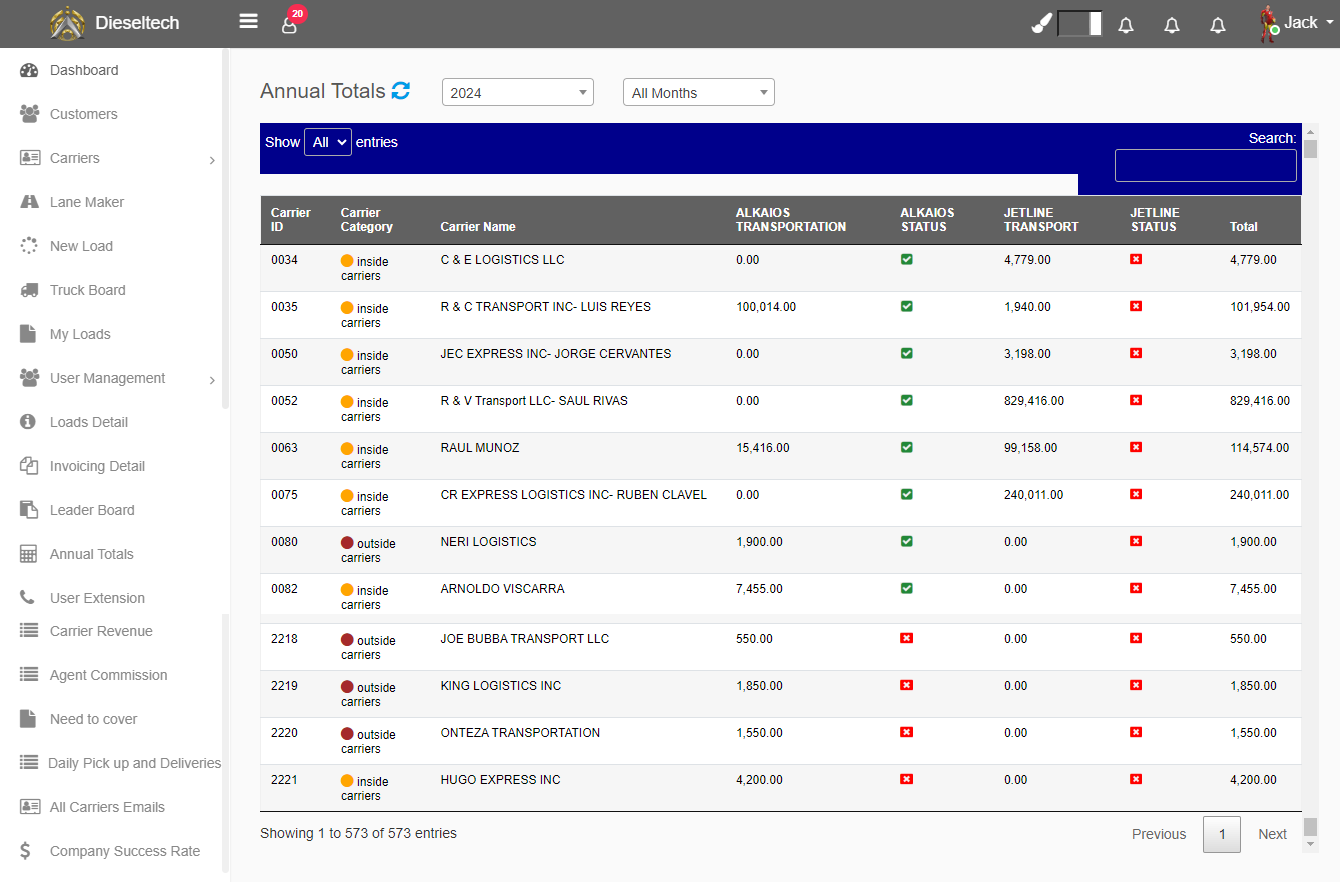Toggle Alkaios status for JOE BUBBA TRANSPORT LLC
Image resolution: width=1340 pixels, height=888 pixels.
(x=906, y=639)
